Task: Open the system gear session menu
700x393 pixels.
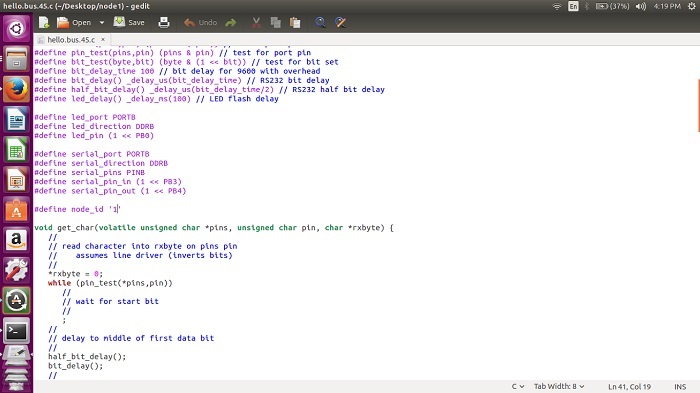Action: pos(692,6)
